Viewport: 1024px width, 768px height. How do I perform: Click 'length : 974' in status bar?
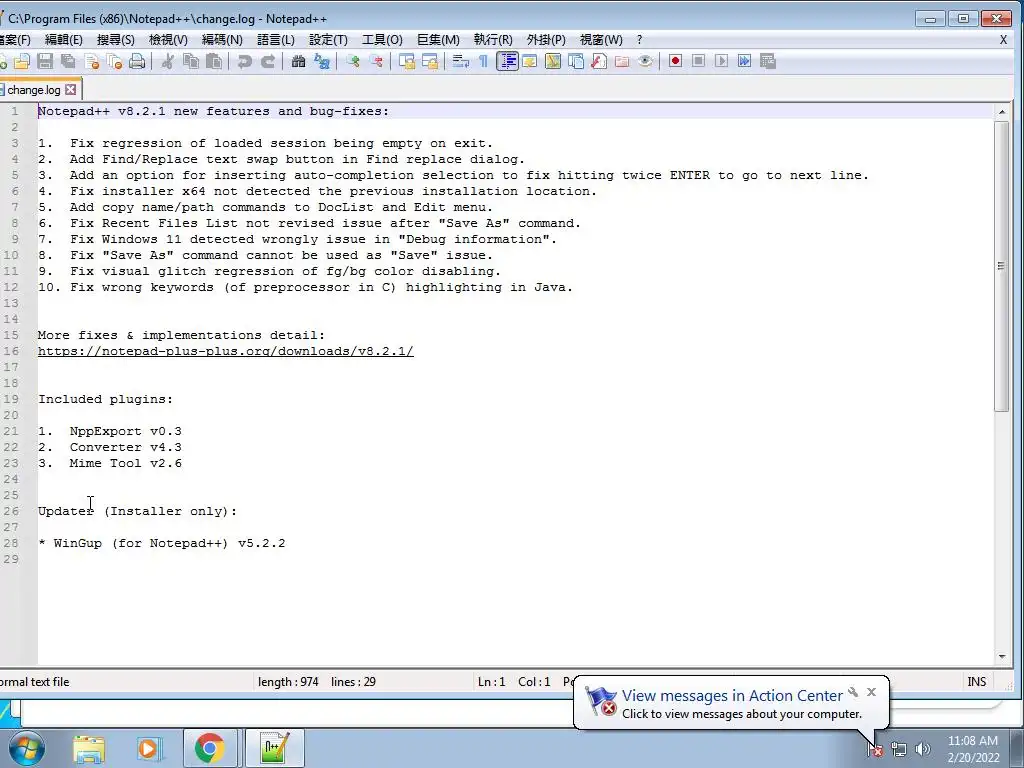(x=288, y=682)
